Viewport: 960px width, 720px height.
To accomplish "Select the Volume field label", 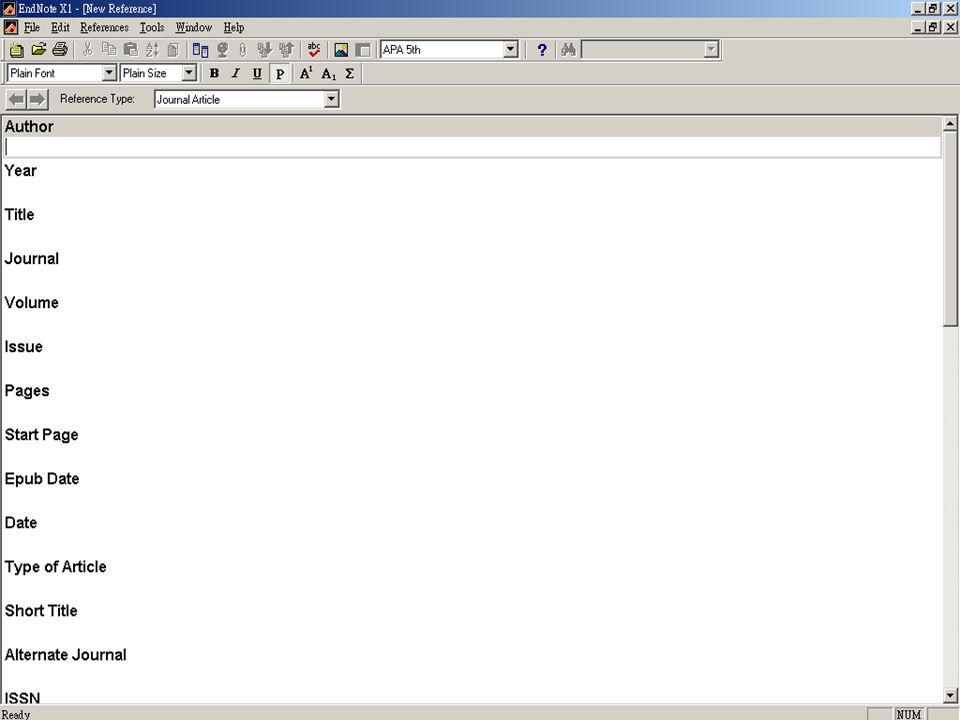I will 32,303.
